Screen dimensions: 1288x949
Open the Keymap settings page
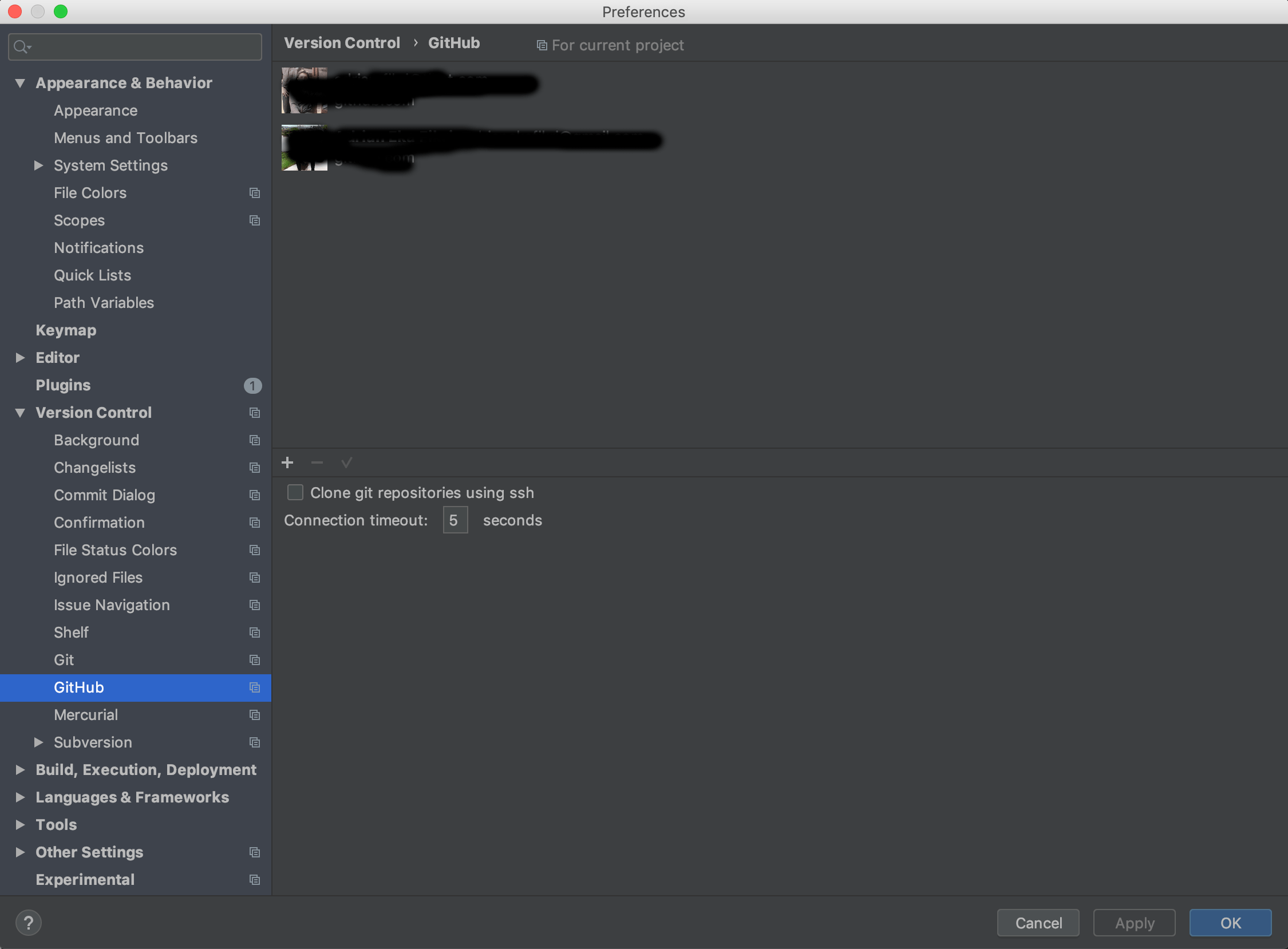pos(66,330)
